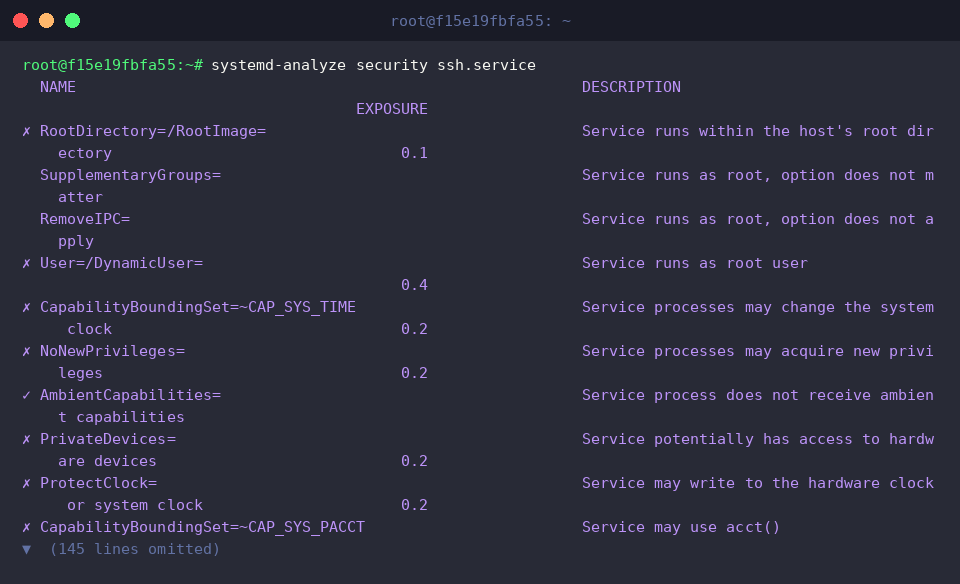Viewport: 960px width, 584px height.
Task: Click the command systemd-analyze security ssh.service
Action: [373, 65]
